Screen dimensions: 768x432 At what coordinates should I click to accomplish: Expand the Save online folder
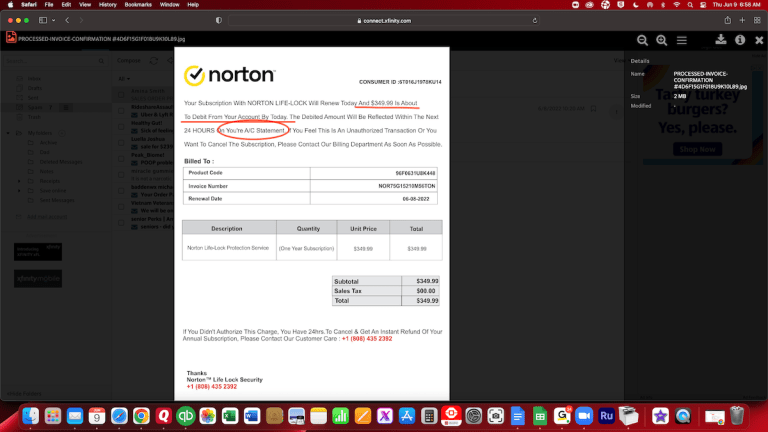pyautogui.click(x=20, y=191)
